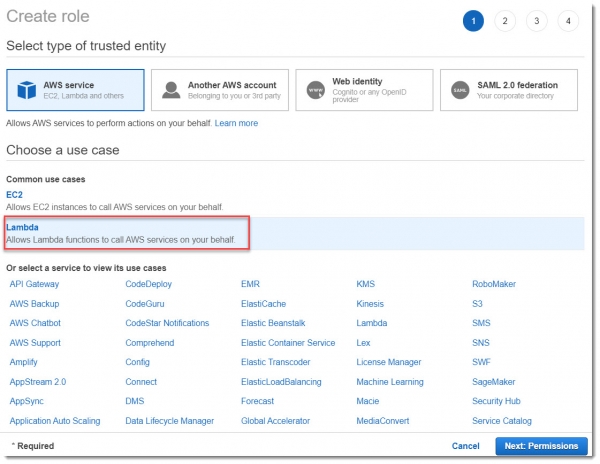Open the Learn more link
This screenshot has height=464, width=600.
pyautogui.click(x=236, y=123)
